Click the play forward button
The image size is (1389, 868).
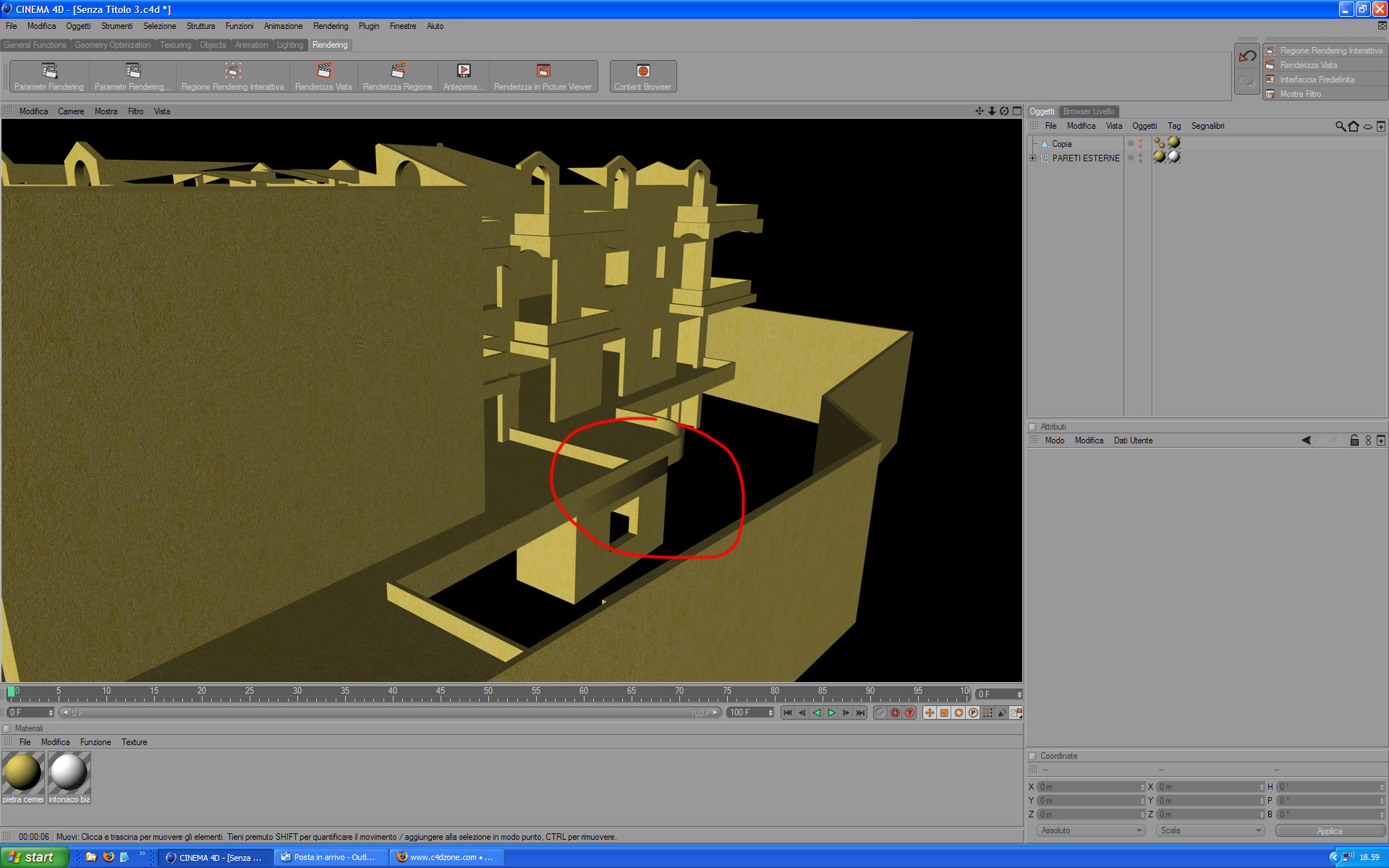(831, 712)
